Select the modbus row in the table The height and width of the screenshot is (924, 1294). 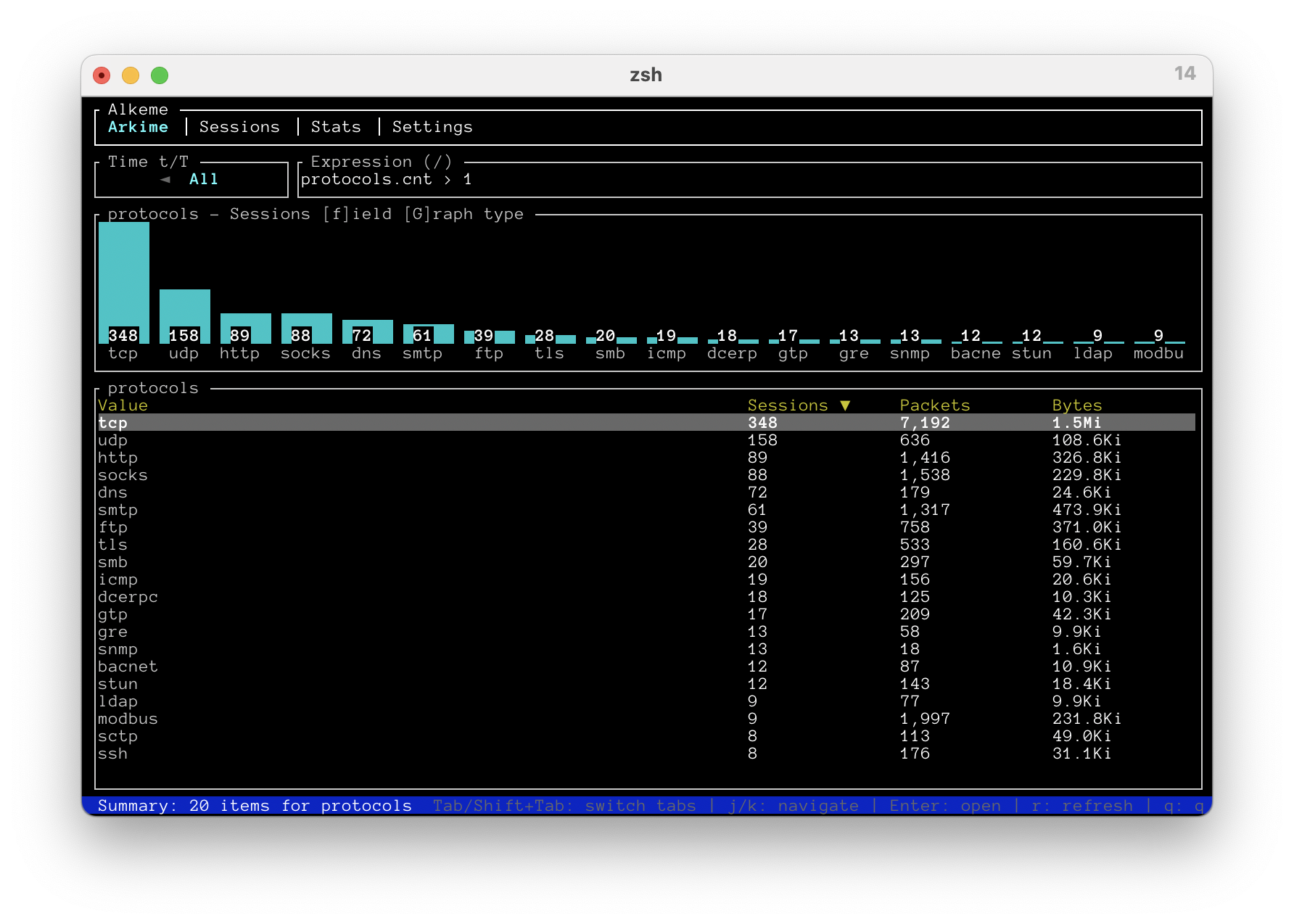[646, 719]
